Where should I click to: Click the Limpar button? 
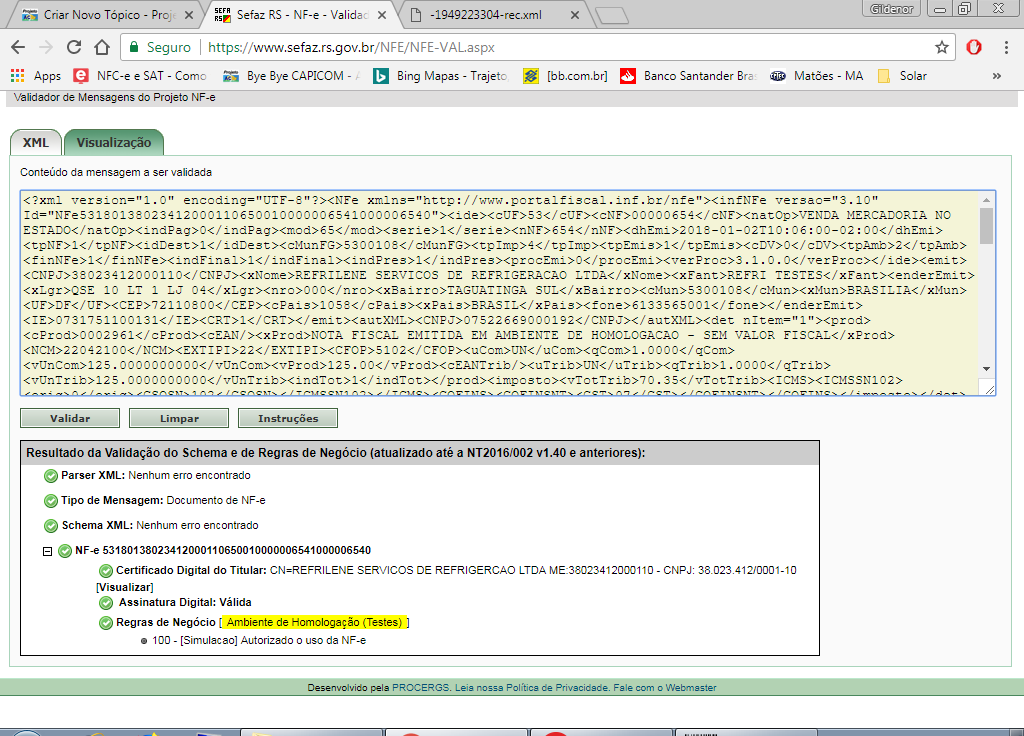(x=179, y=418)
